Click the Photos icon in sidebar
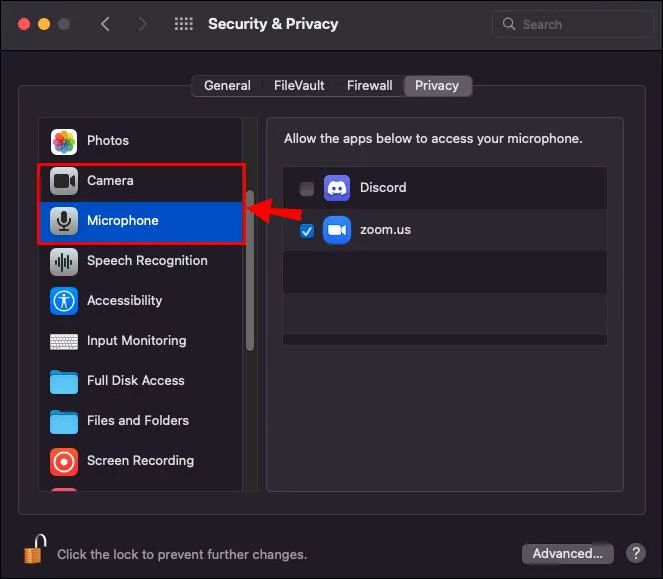Image resolution: width=663 pixels, height=579 pixels. 65,141
